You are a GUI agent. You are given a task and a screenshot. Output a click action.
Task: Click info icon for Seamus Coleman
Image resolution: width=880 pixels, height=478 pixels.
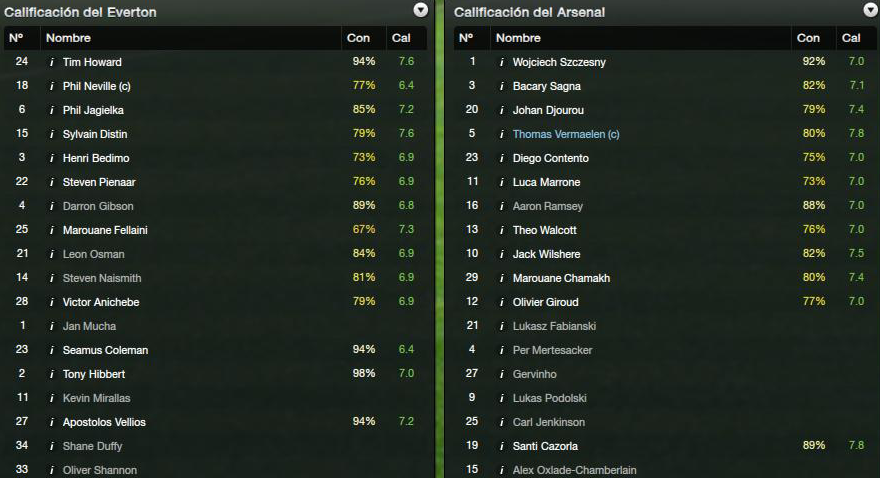[52, 350]
